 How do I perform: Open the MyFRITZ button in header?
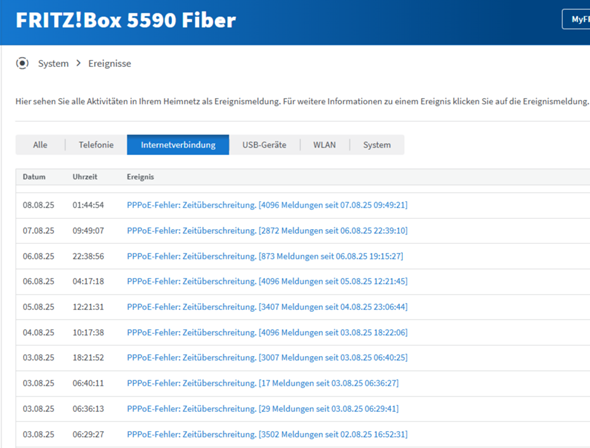point(576,19)
